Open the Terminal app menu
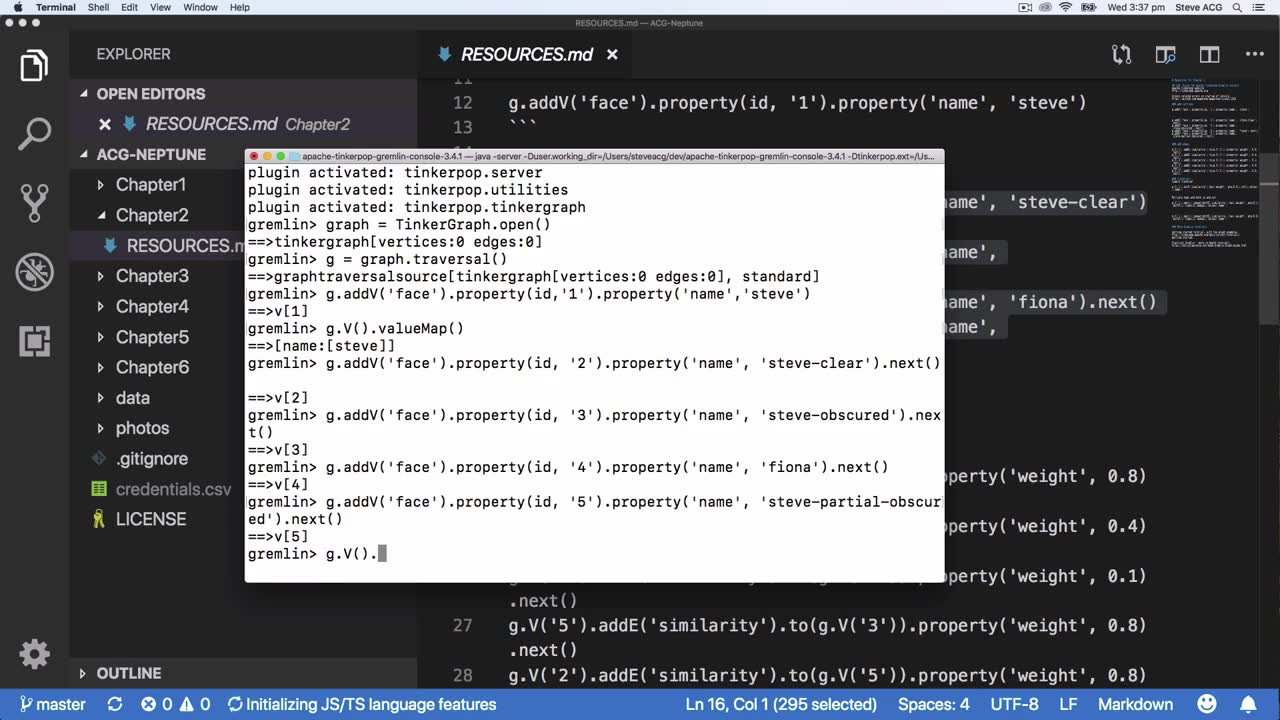This screenshot has width=1280, height=720. pos(56,7)
